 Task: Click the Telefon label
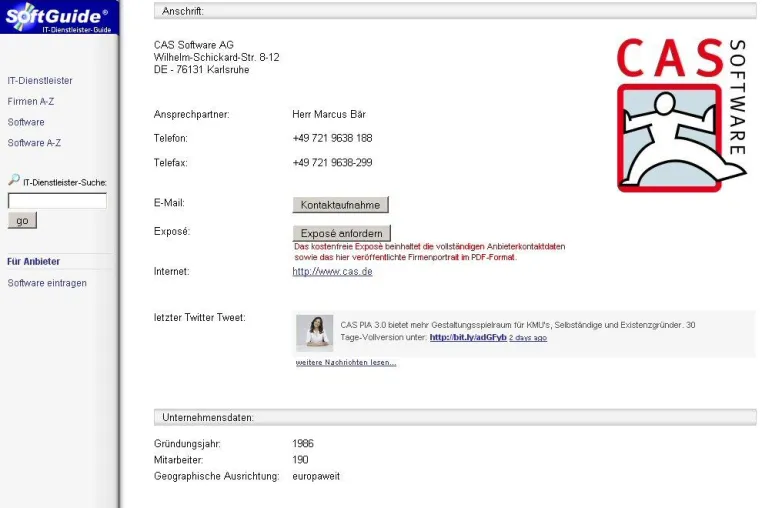(171, 138)
